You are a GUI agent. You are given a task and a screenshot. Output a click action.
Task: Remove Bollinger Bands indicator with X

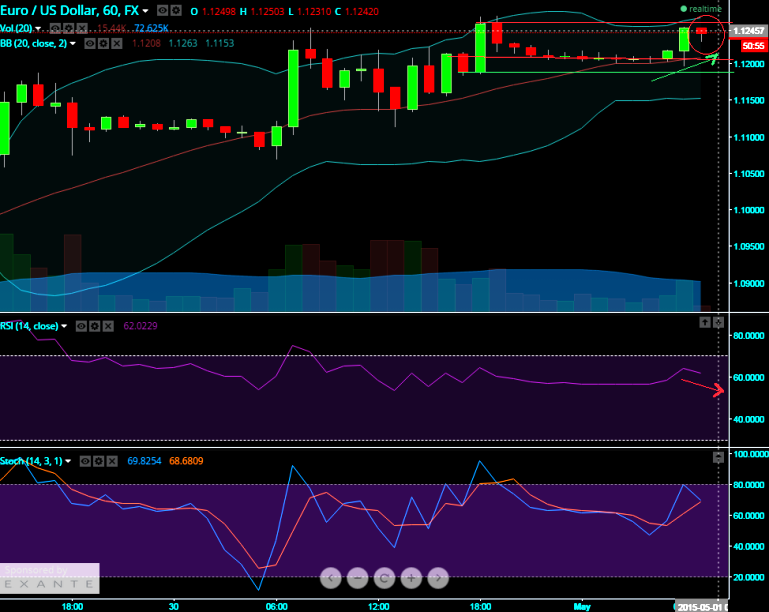[116, 44]
